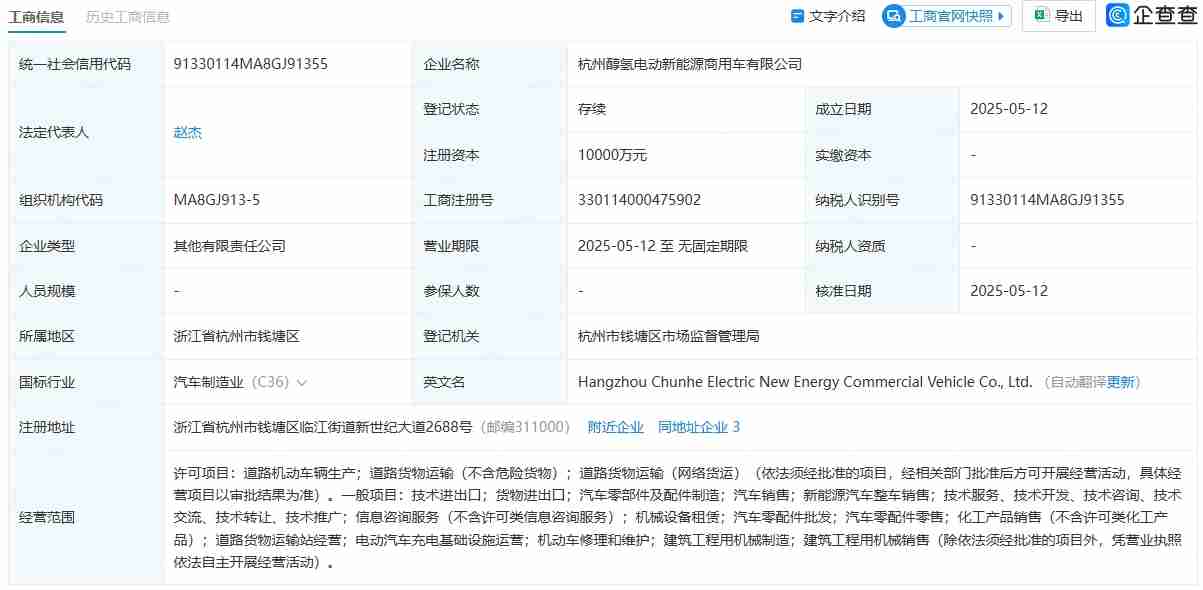Expand the arrow next to 工商官网快照
Image resolution: width=1203 pixels, height=590 pixels.
click(x=1001, y=16)
